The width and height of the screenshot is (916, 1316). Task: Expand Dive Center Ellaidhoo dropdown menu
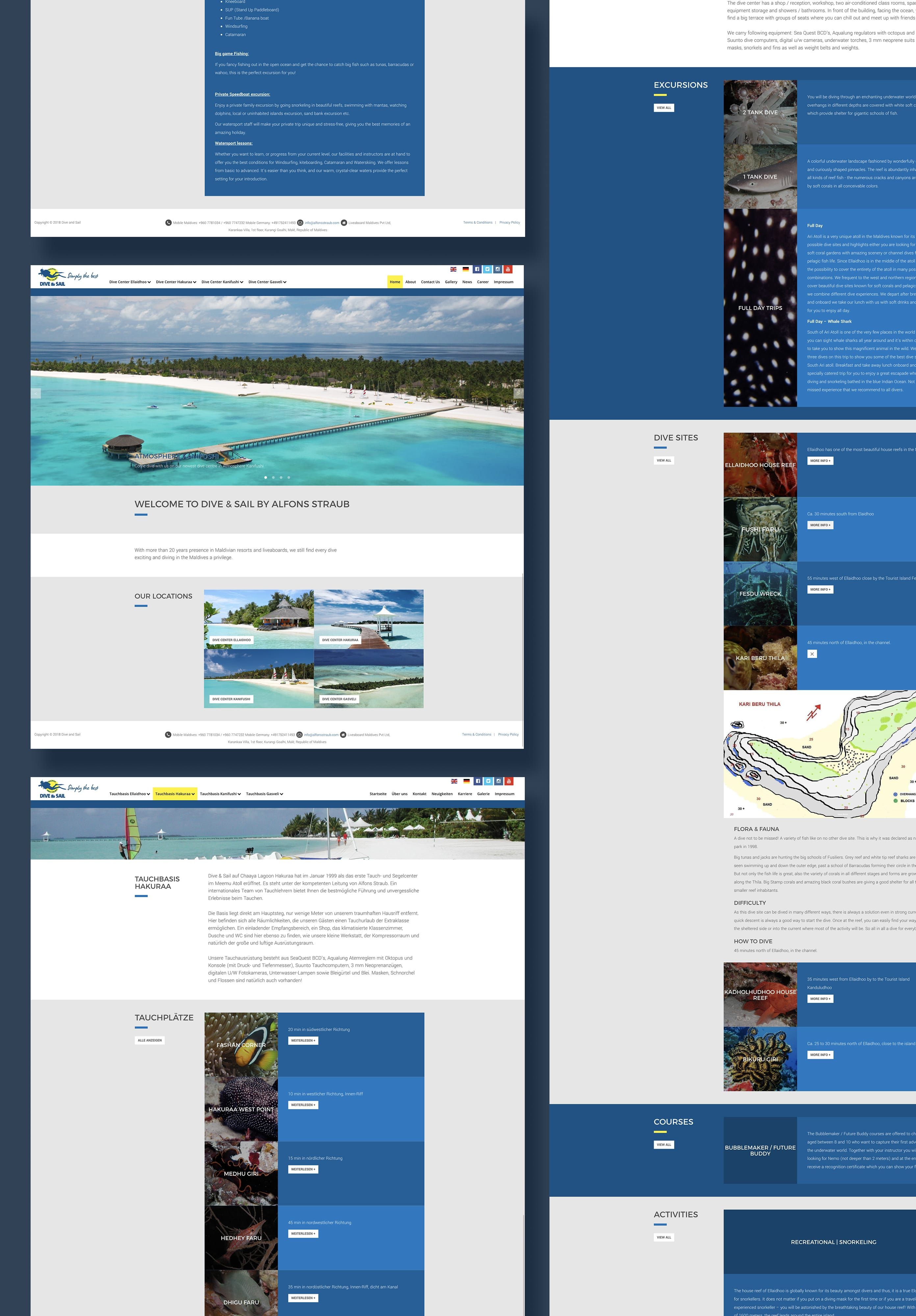coord(130,282)
